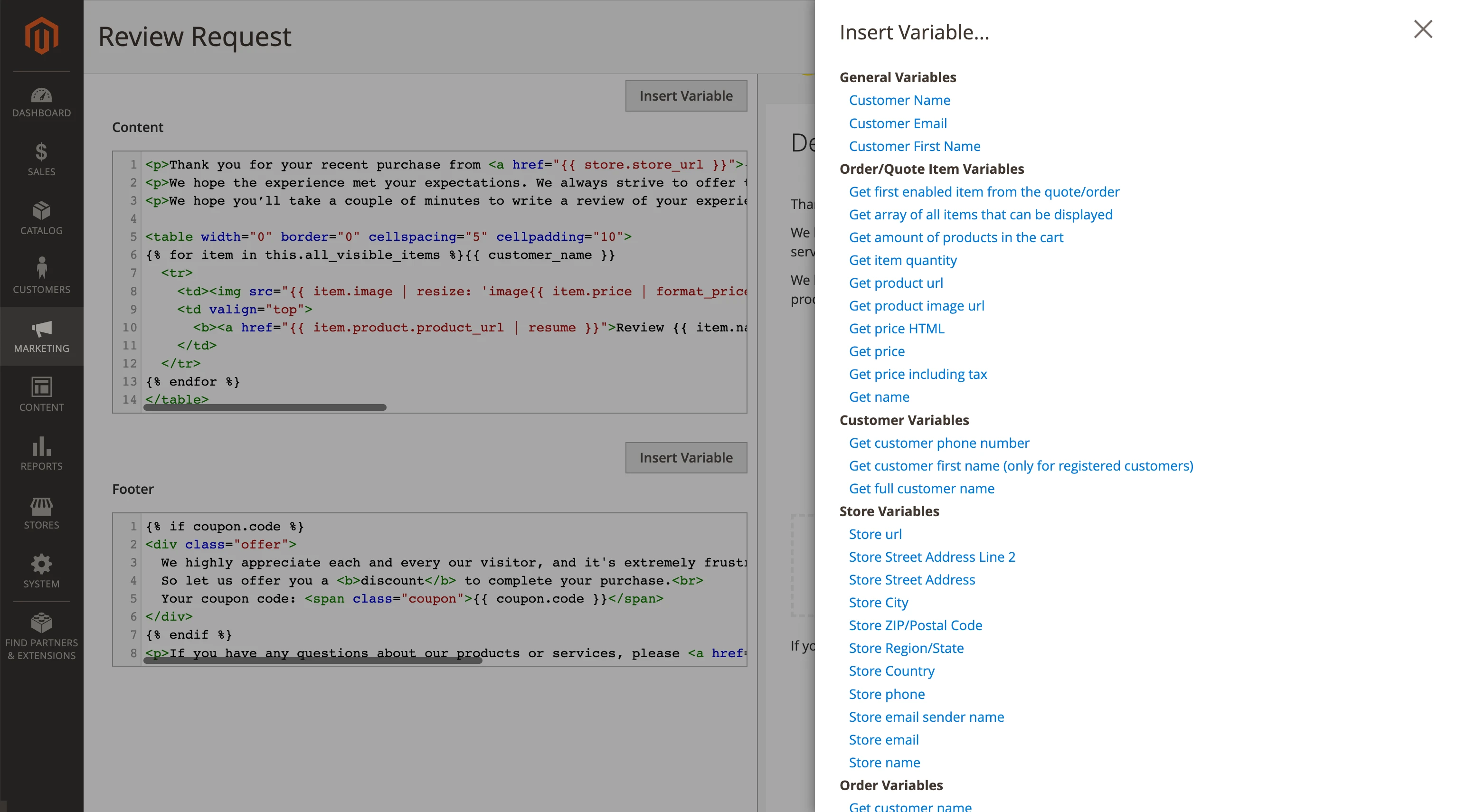Insert the Get product image url variable
Image resolution: width=1457 pixels, height=812 pixels.
916,306
